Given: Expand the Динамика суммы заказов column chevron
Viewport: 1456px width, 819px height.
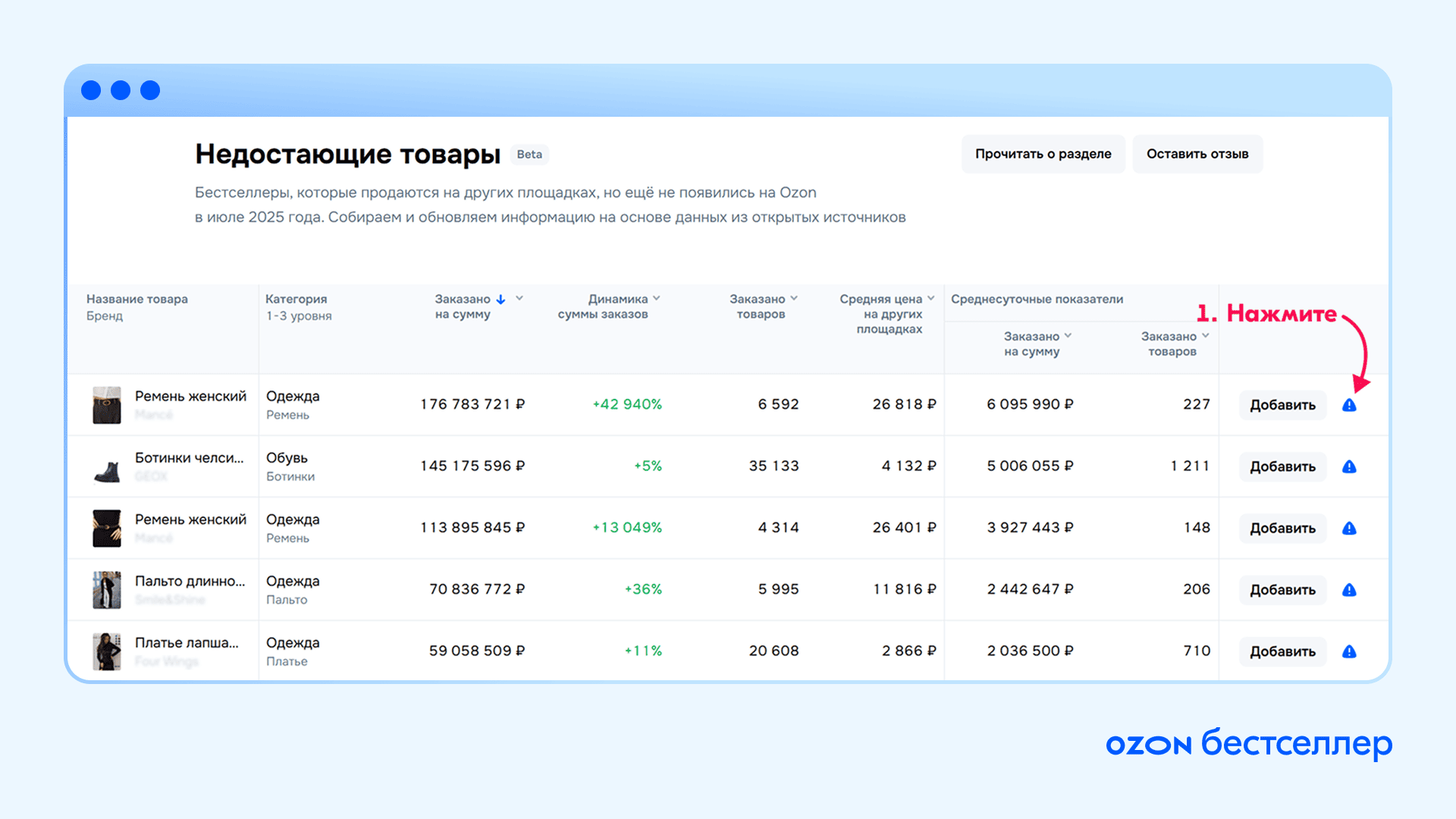Looking at the screenshot, I should 656,298.
